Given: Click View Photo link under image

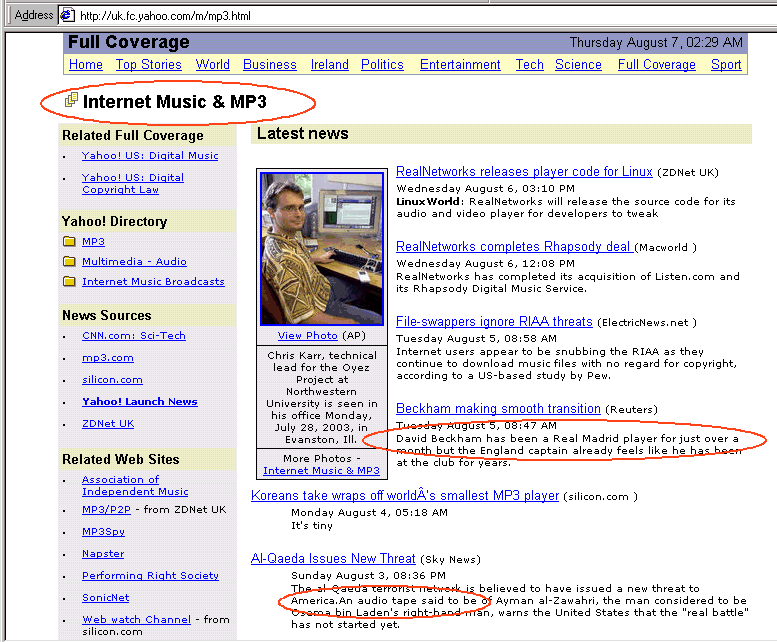Looking at the screenshot, I should (307, 335).
